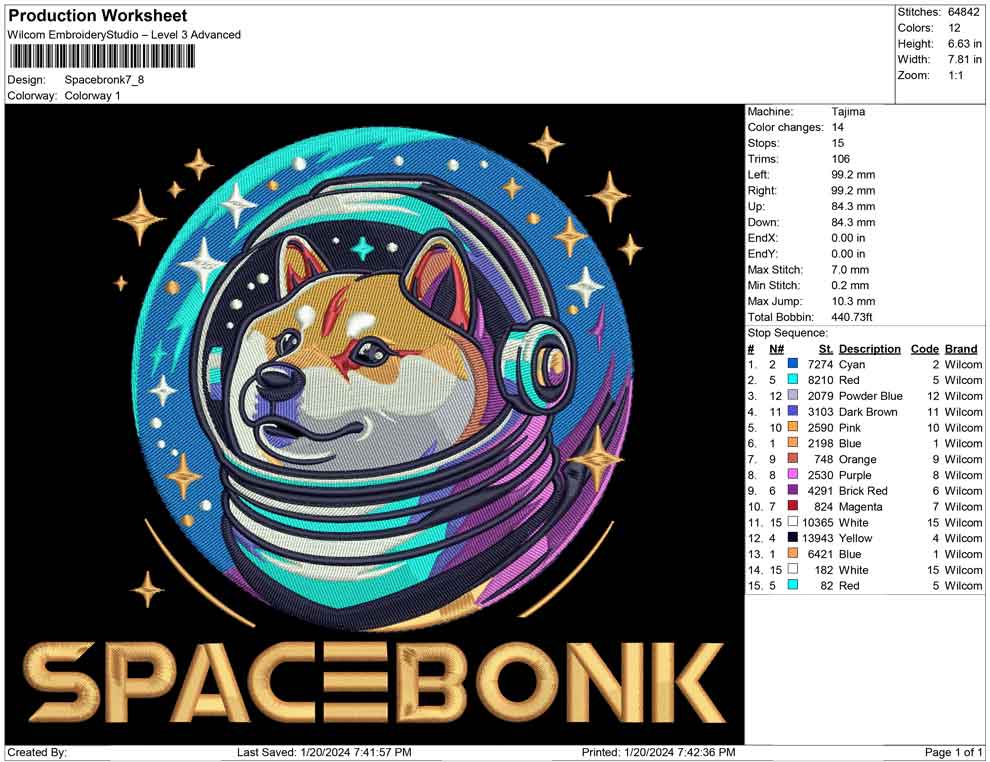This screenshot has height=762, width=990.
Task: Select the Max Jump value 10.3 mm
Action: [853, 301]
